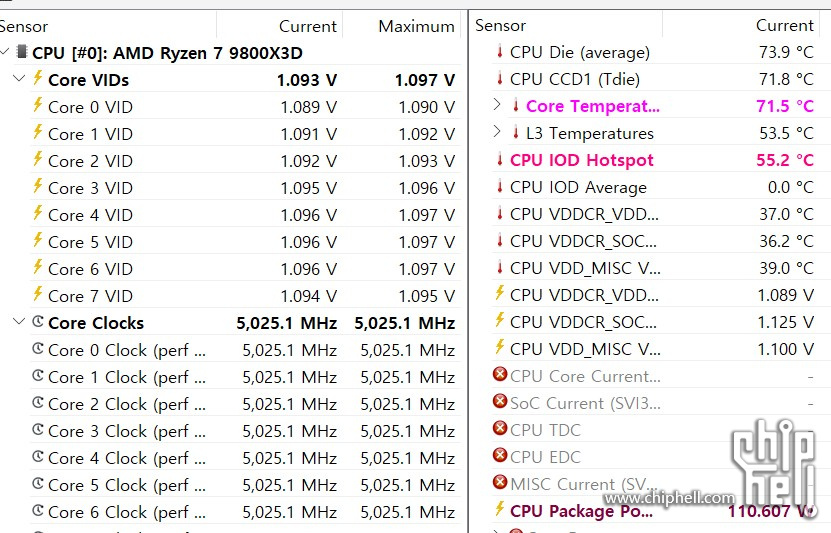Expand the Core Temperatures group
The height and width of the screenshot is (533, 831).
click(497, 106)
